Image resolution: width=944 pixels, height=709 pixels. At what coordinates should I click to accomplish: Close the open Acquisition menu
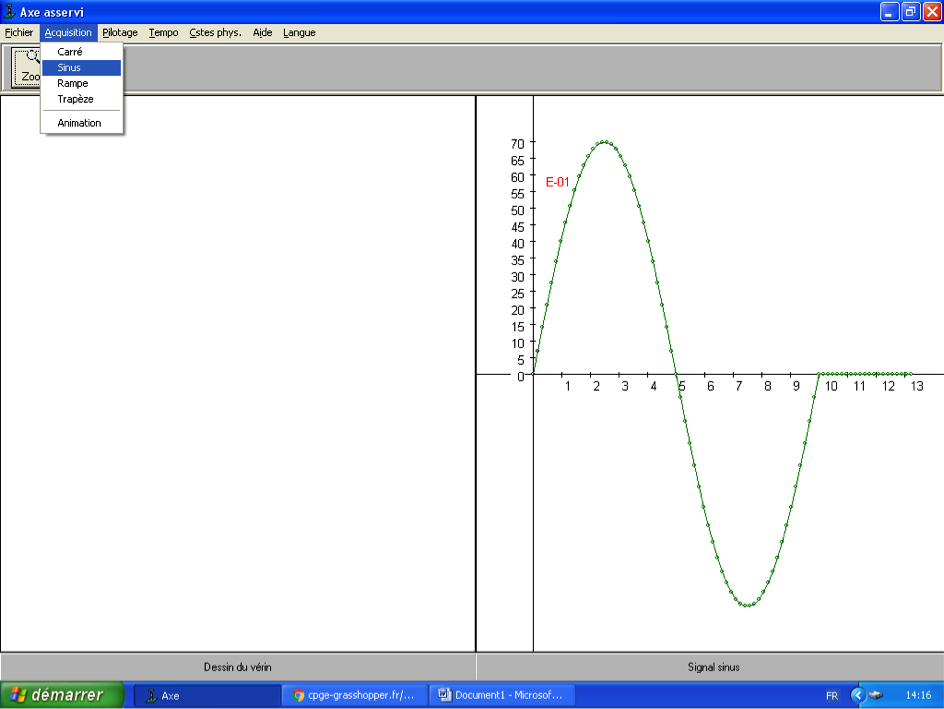(68, 33)
